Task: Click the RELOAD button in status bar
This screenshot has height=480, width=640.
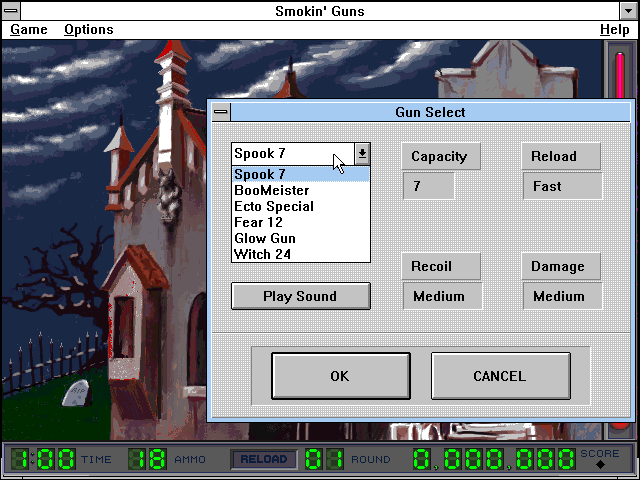Action: (x=264, y=459)
